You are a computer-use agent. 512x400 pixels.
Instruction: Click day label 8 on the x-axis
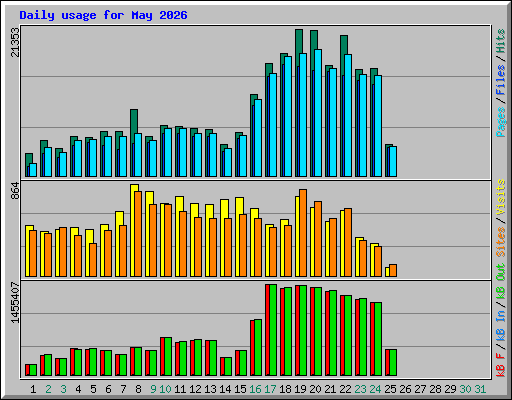tap(138, 389)
